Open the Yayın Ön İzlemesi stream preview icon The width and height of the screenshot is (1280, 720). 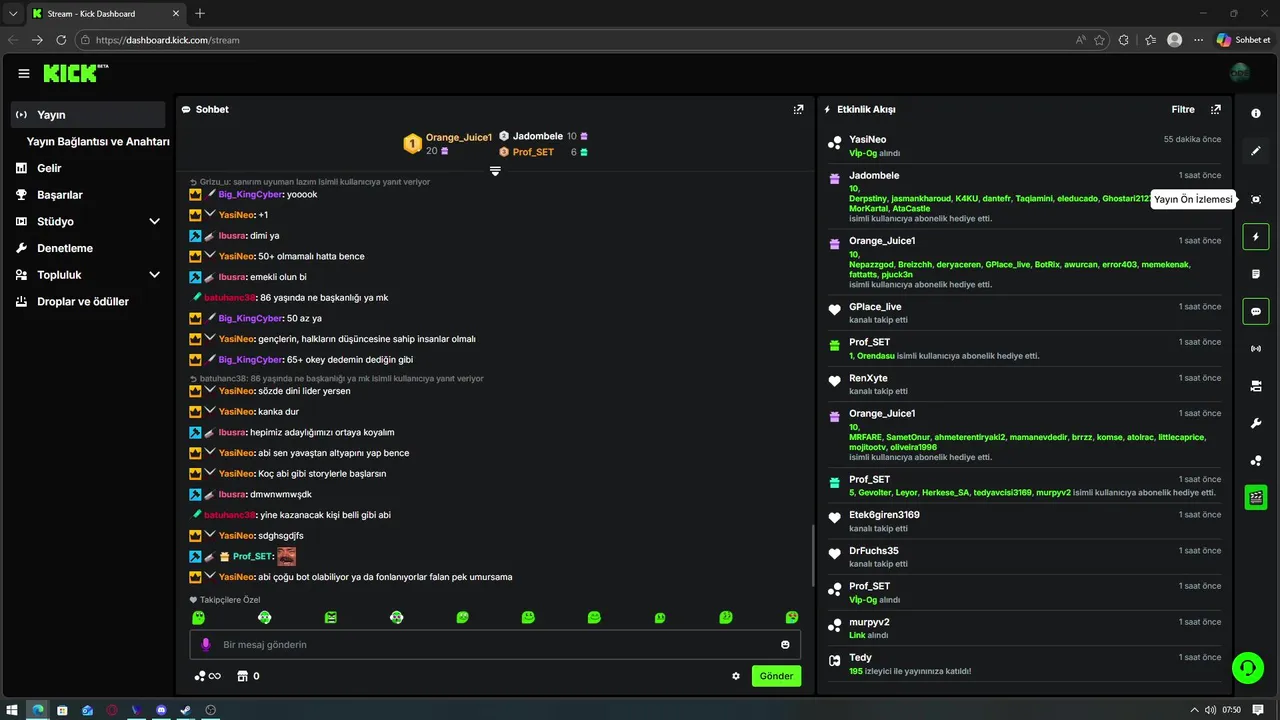(1256, 199)
